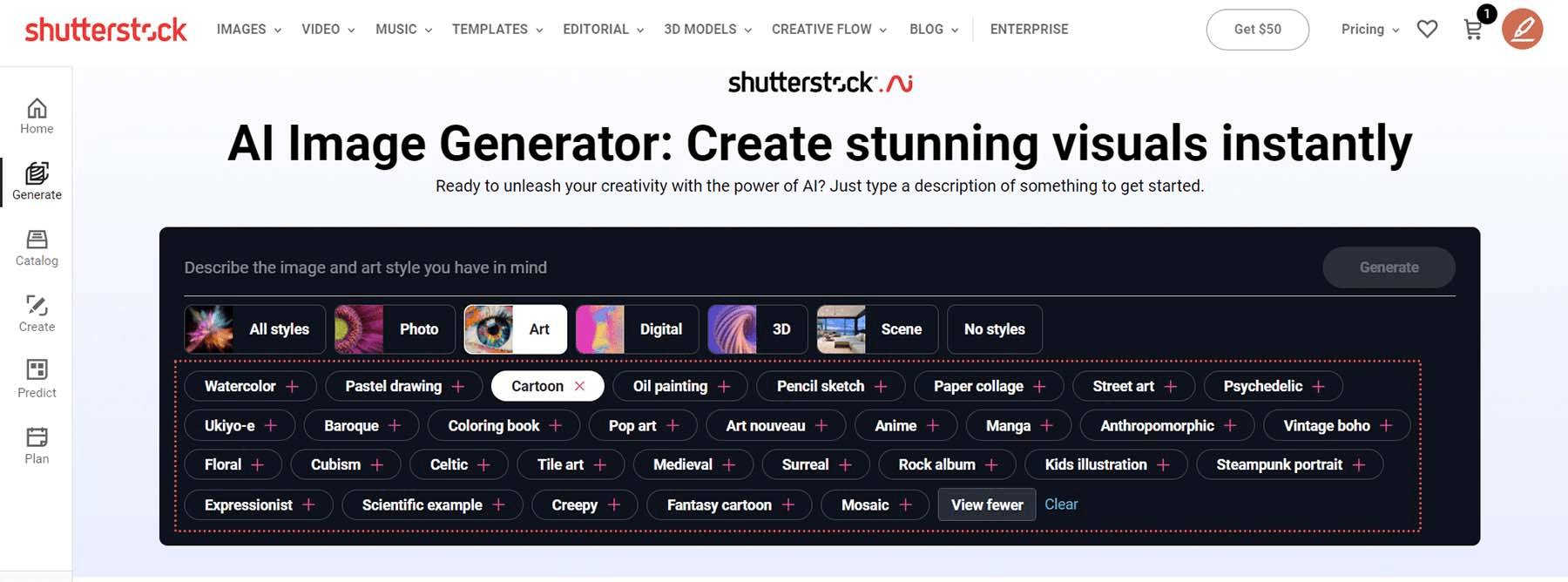Open the Creative Flow dropdown menu
This screenshot has height=582, width=1568.
(x=829, y=29)
